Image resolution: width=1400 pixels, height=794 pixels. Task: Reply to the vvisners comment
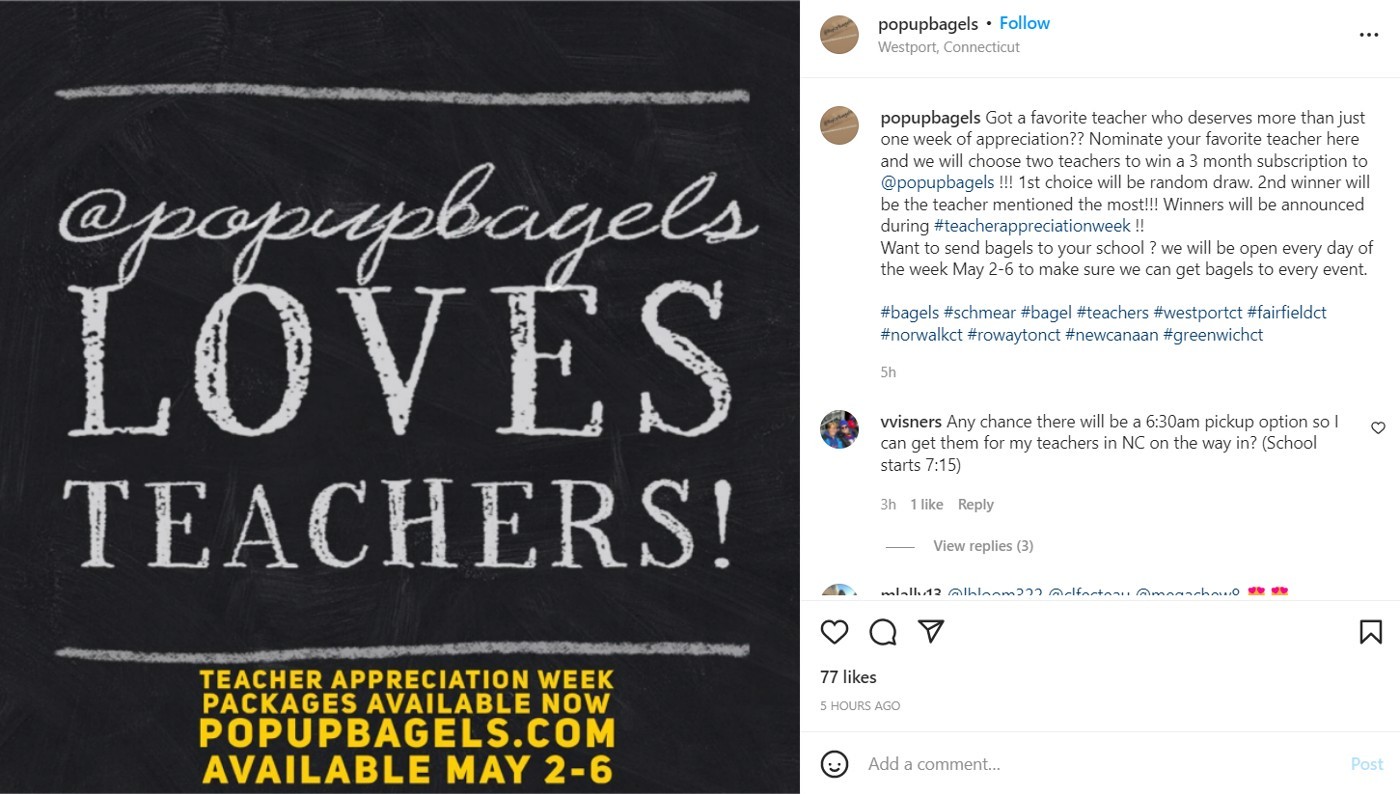coord(976,505)
